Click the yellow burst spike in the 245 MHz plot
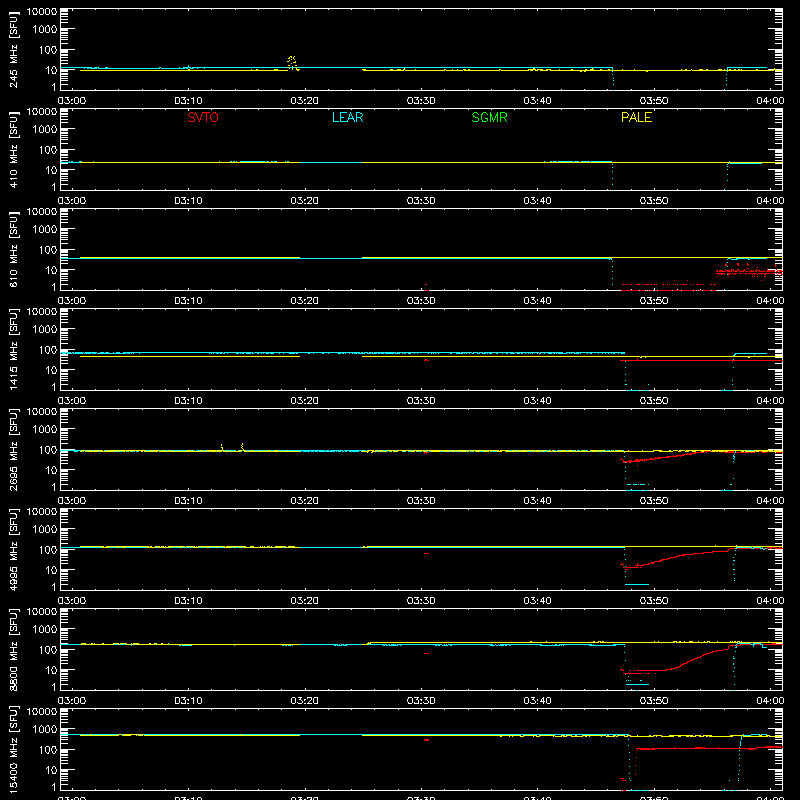 [292, 62]
